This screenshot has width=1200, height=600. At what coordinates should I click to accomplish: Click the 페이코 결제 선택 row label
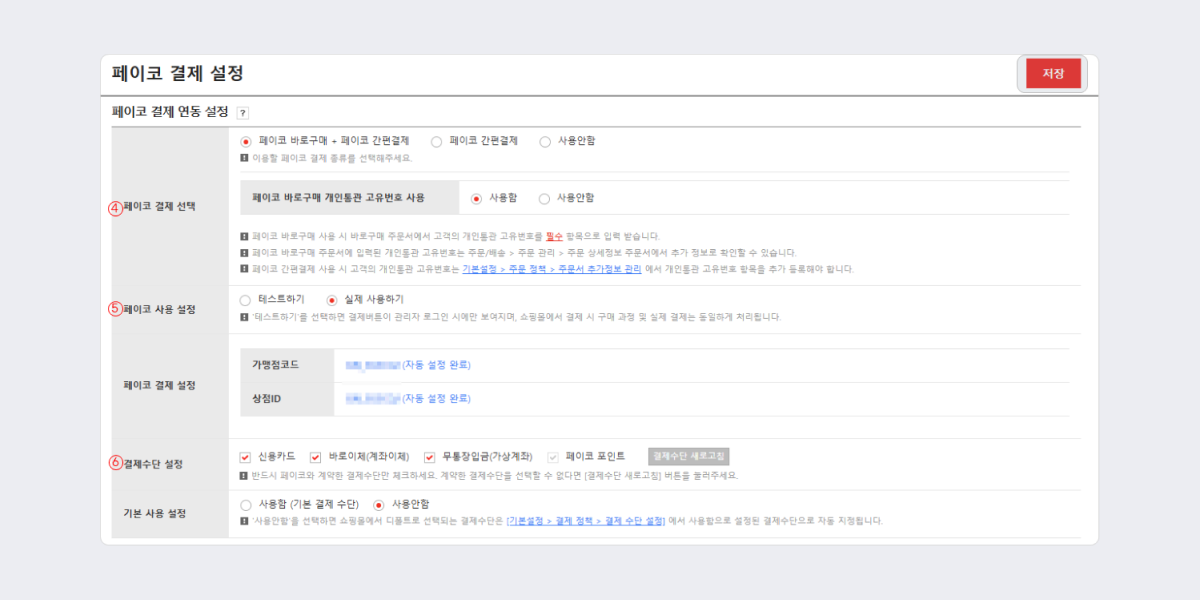pyautogui.click(x=160, y=208)
